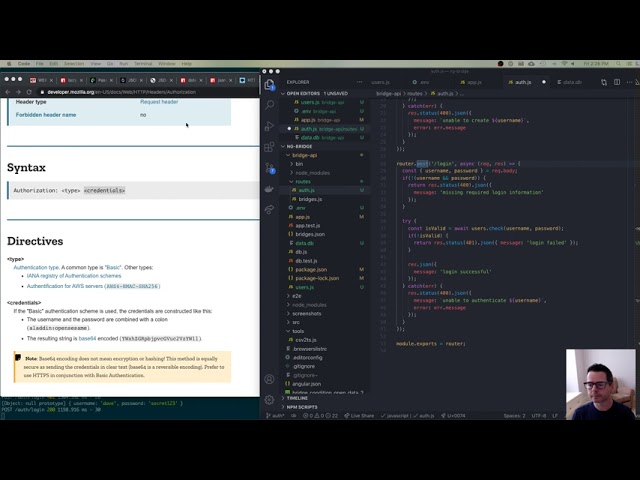Image resolution: width=640 pixels, height=480 pixels.
Task: Open IANA registry of Authentication schemes link
Action: [x=74, y=276]
